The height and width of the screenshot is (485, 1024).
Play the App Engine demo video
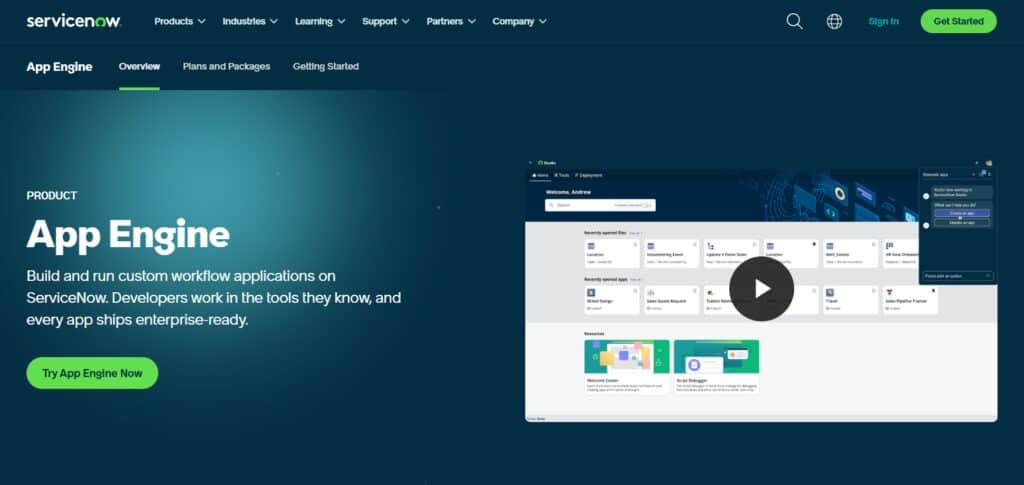click(761, 289)
